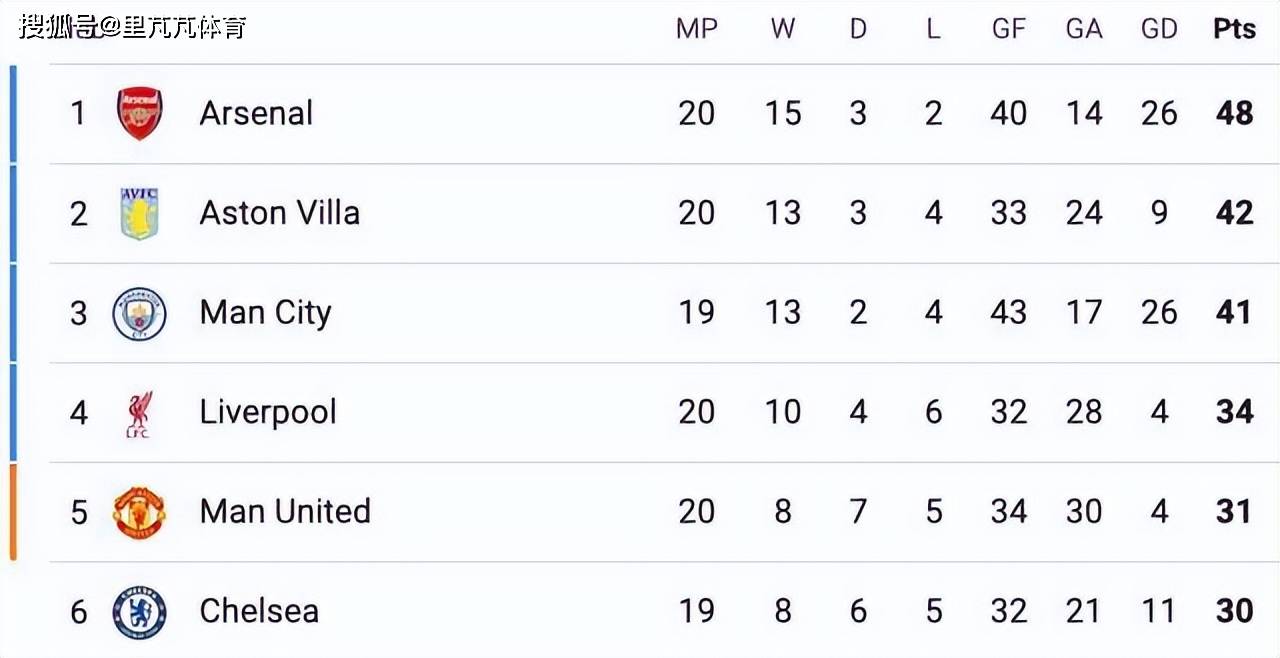The image size is (1280, 658).
Task: Sort by the GD column header
Action: [x=1159, y=29]
